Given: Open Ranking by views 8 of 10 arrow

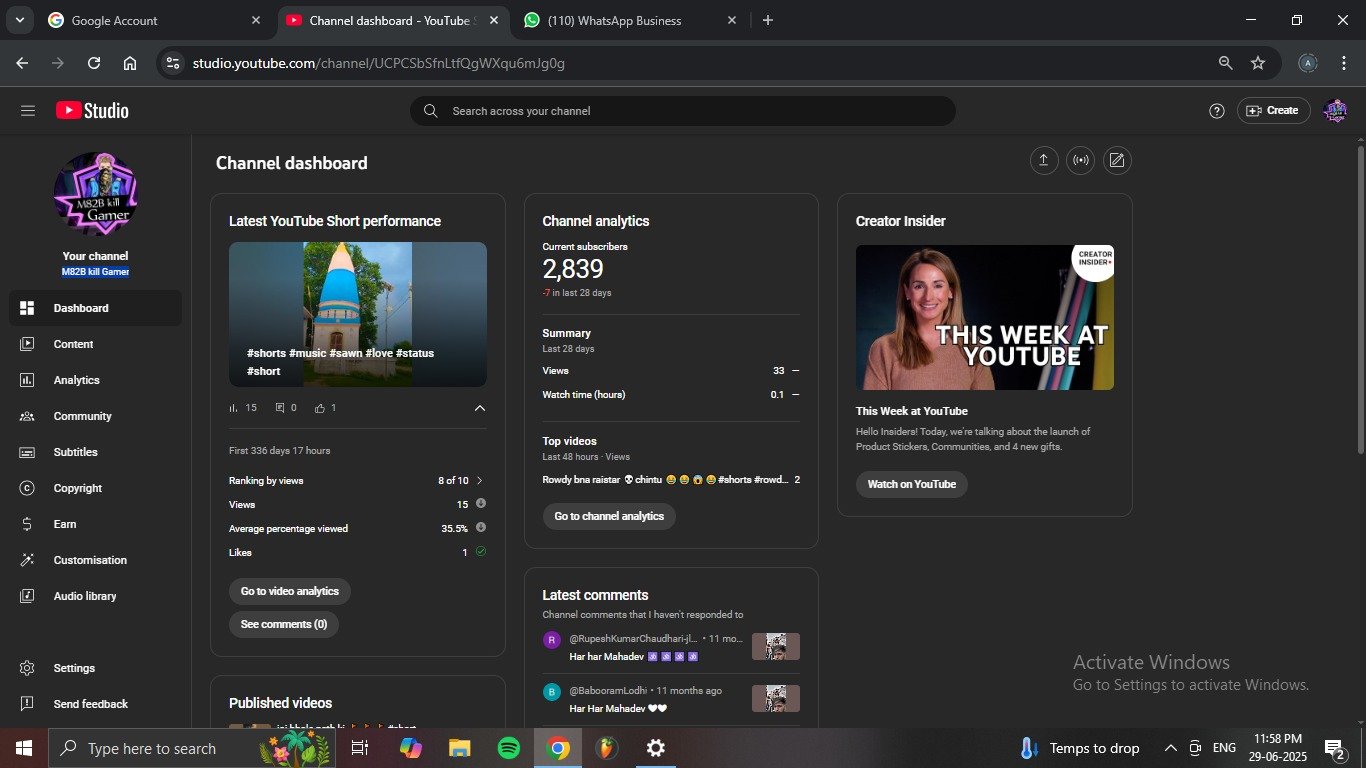Looking at the screenshot, I should point(480,480).
